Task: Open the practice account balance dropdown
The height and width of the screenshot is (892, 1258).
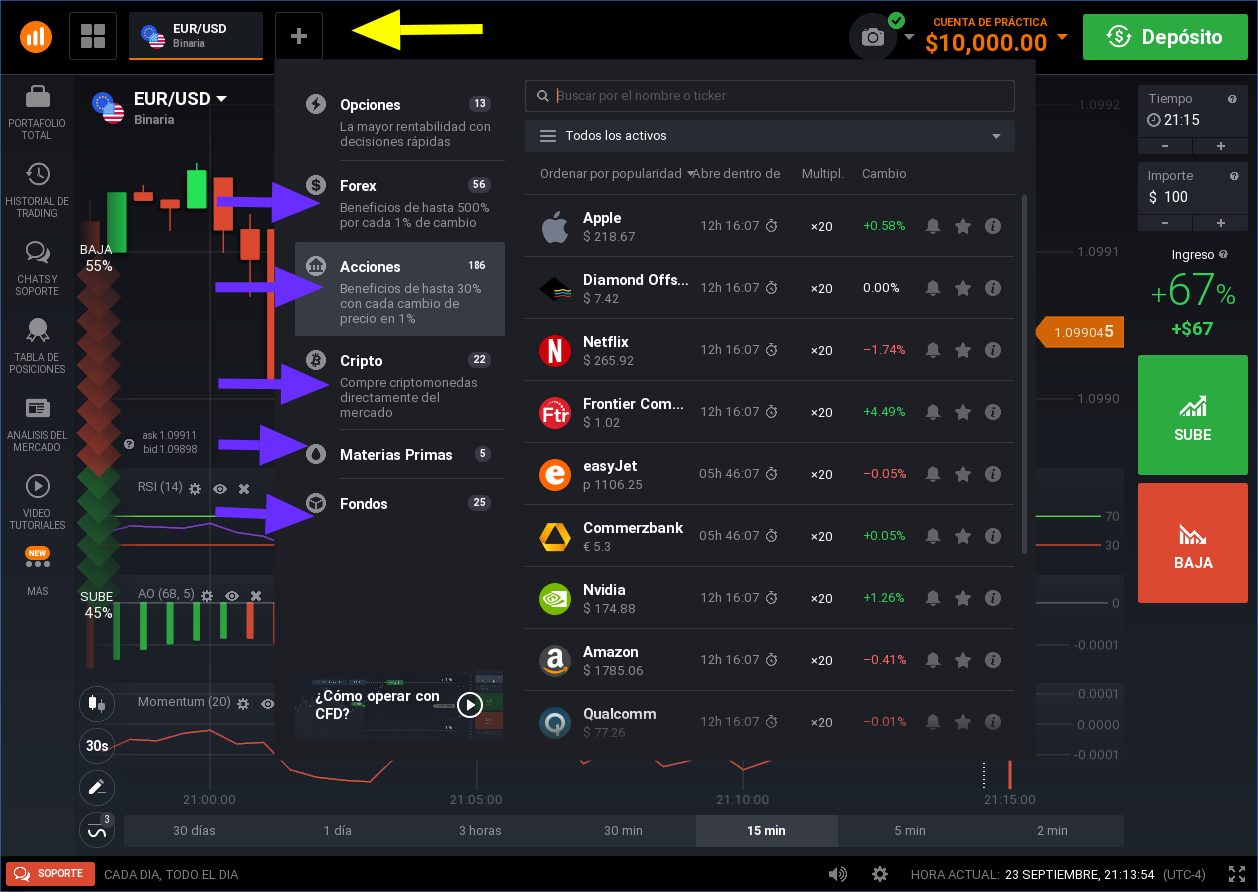Action: pos(1062,38)
